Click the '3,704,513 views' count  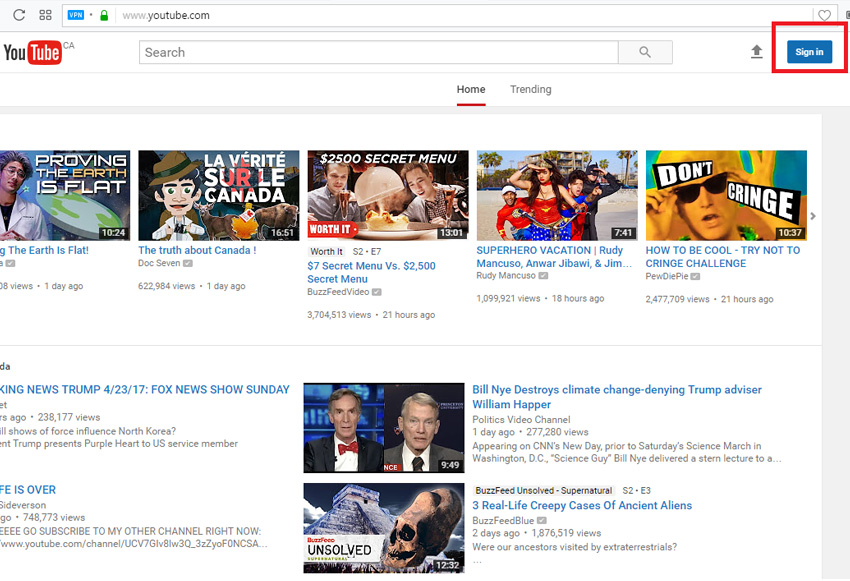tap(339, 315)
